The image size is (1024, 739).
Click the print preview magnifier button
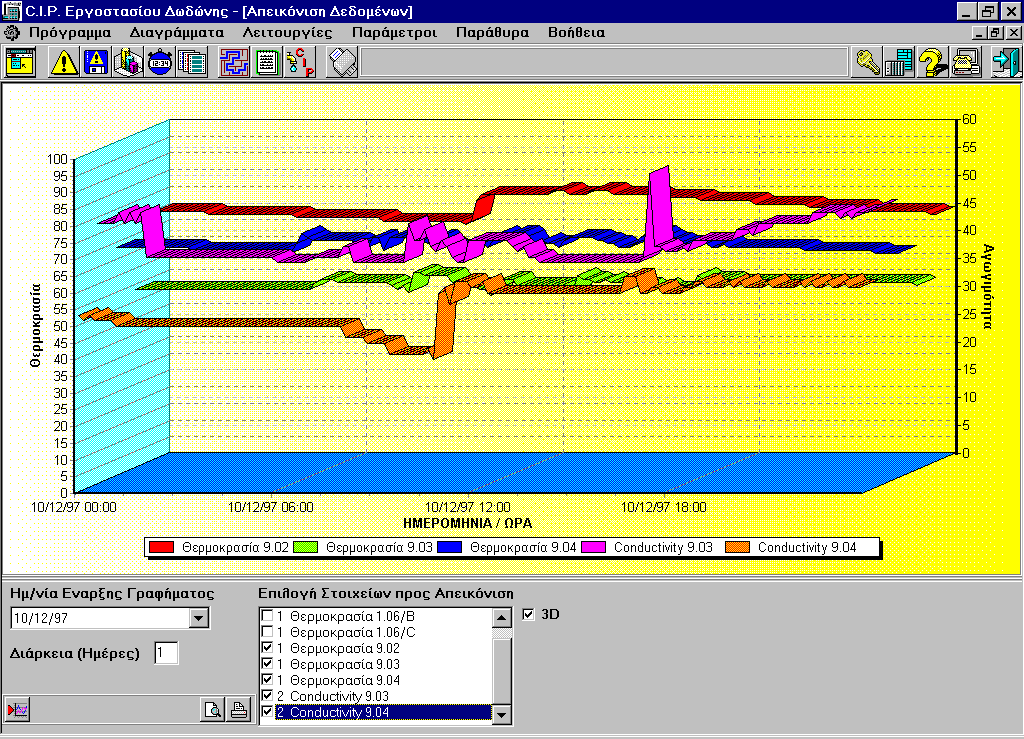[213, 711]
